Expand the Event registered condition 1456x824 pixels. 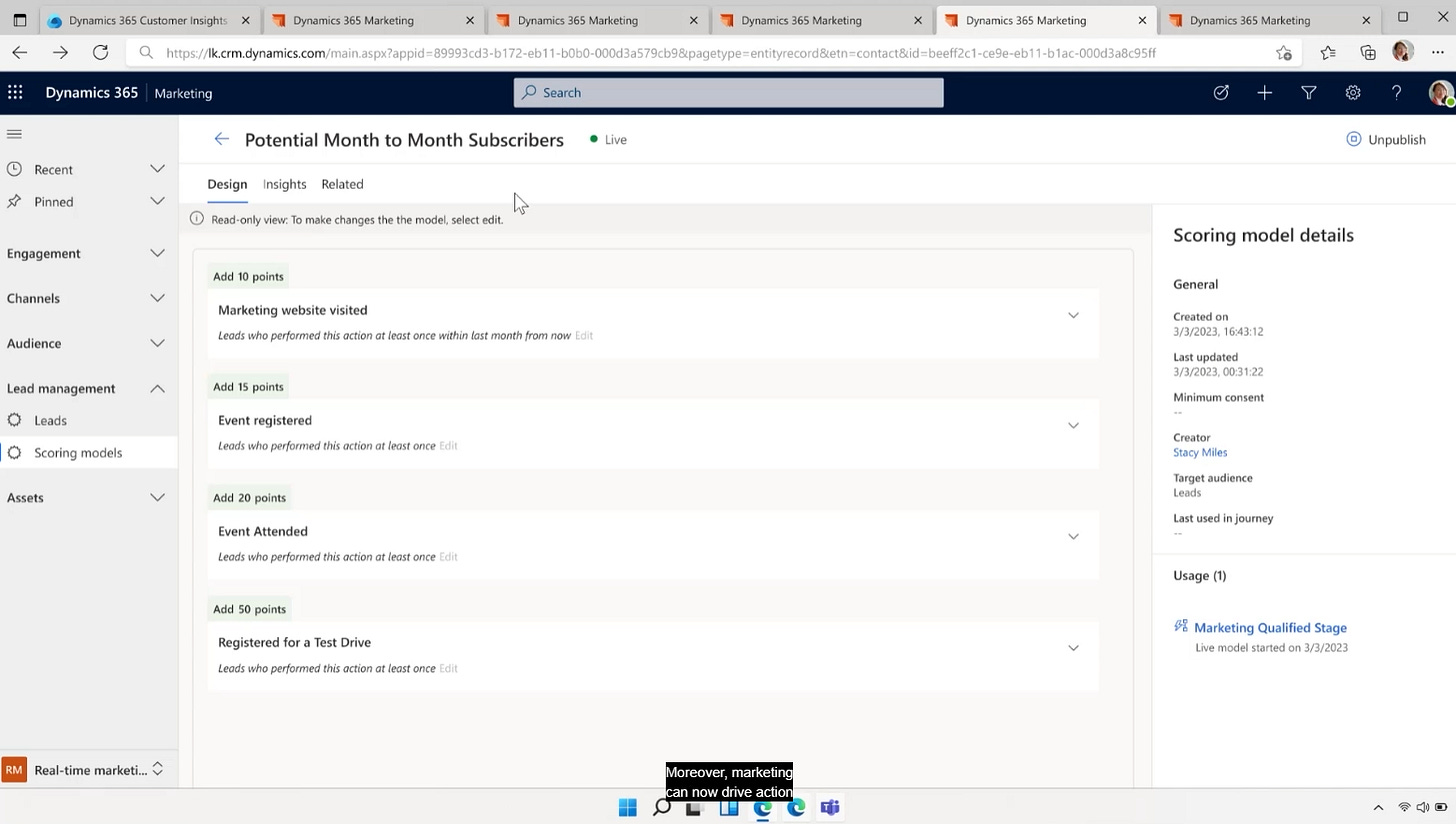click(1073, 426)
